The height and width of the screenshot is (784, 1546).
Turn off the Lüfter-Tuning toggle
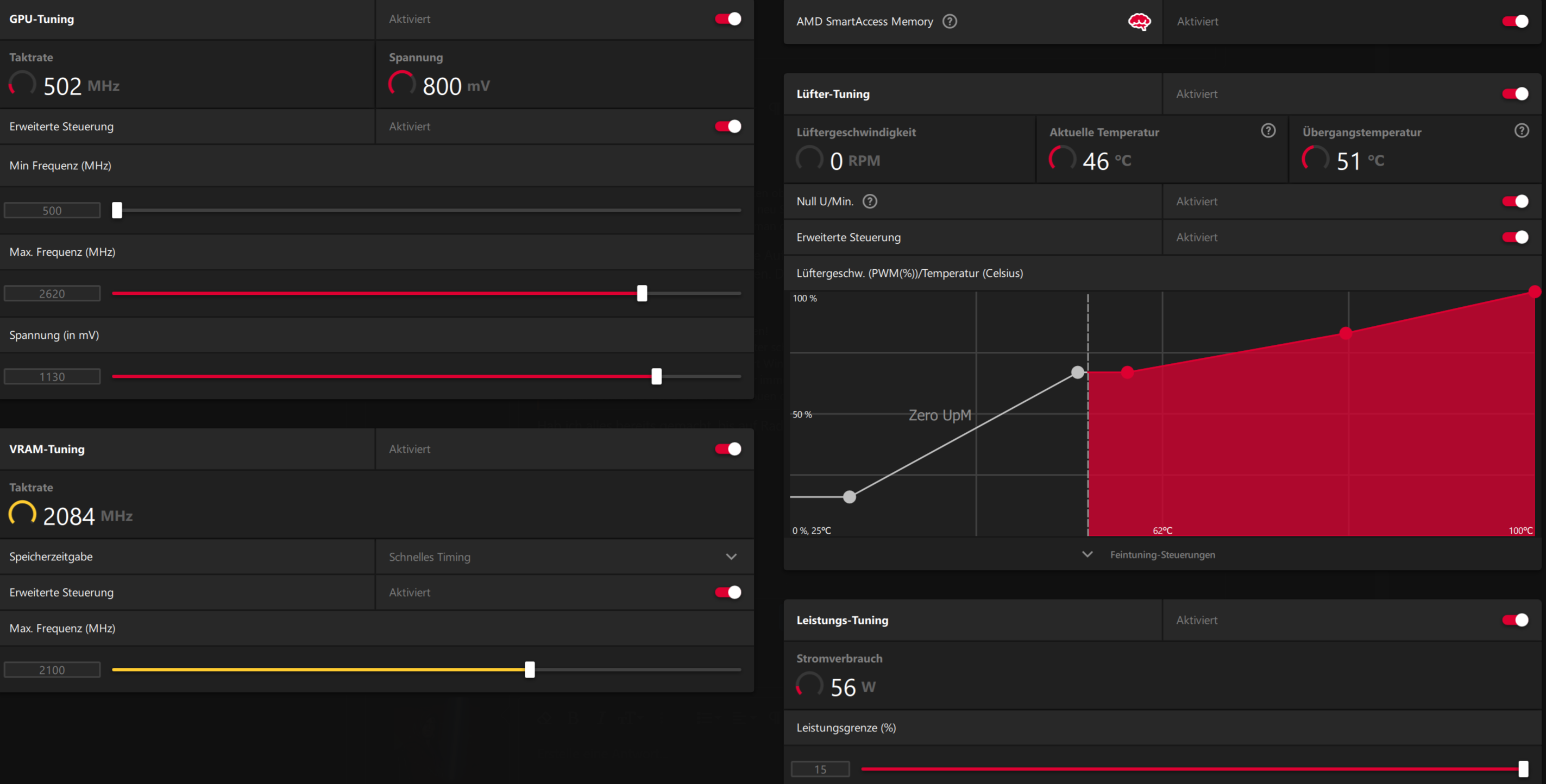tap(1515, 94)
